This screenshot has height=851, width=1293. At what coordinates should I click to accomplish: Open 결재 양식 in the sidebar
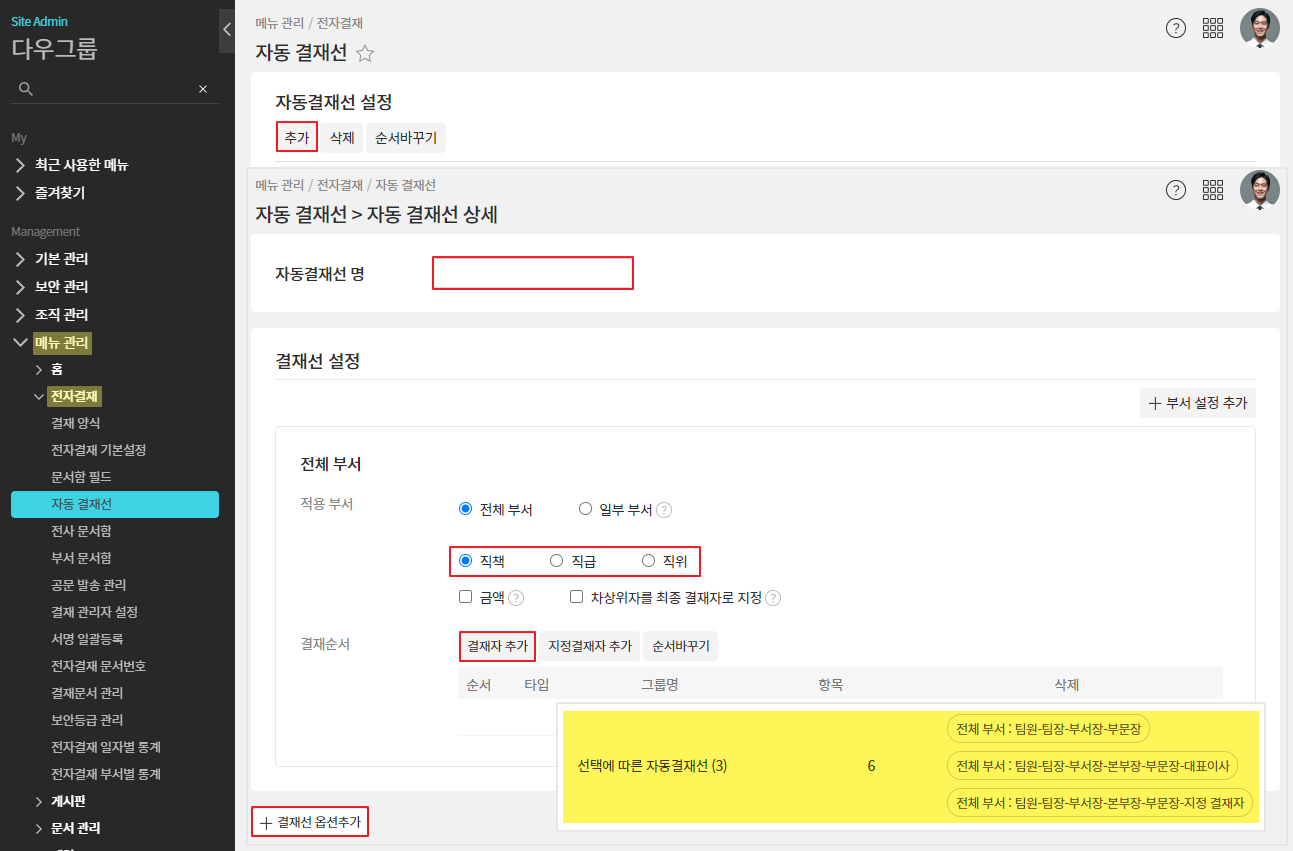click(x=76, y=423)
